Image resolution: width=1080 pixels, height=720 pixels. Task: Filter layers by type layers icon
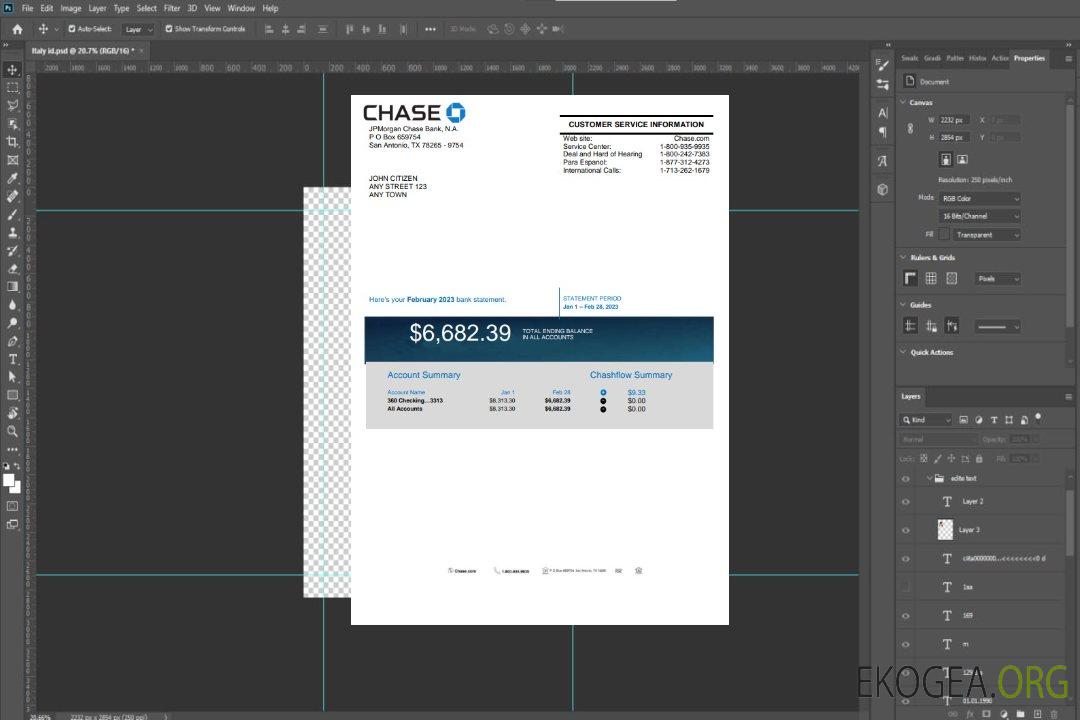994,420
